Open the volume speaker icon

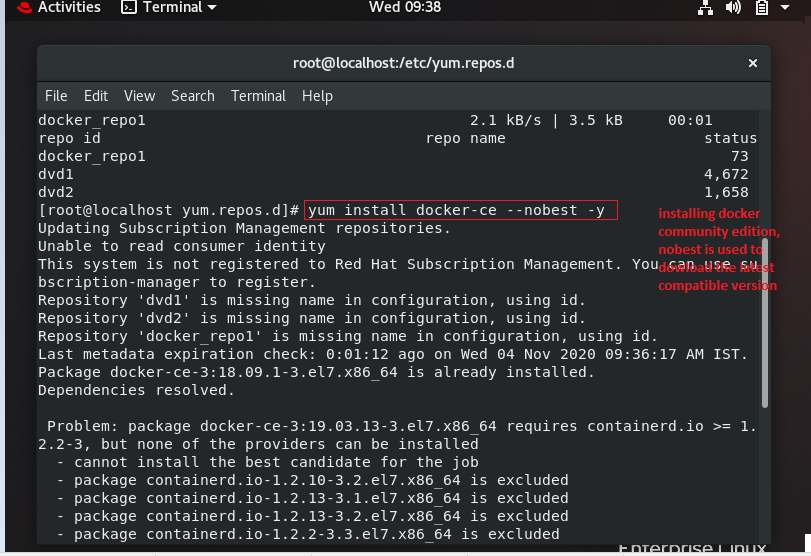733,7
